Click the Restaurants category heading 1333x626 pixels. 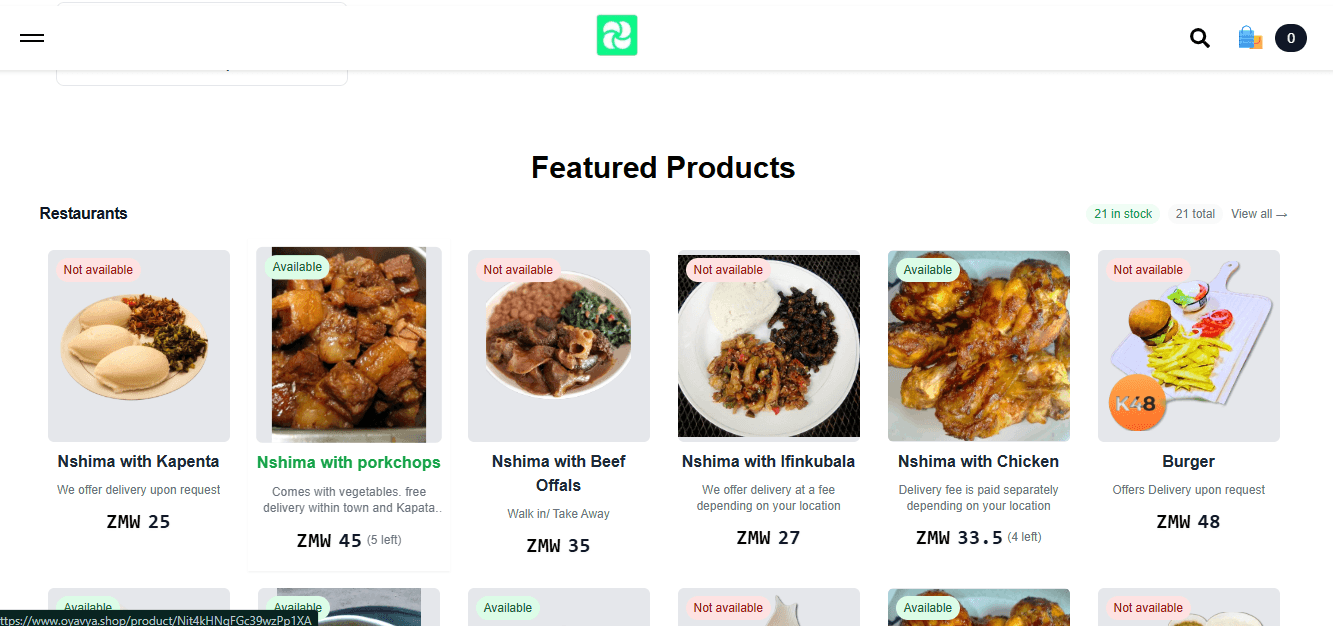(84, 214)
